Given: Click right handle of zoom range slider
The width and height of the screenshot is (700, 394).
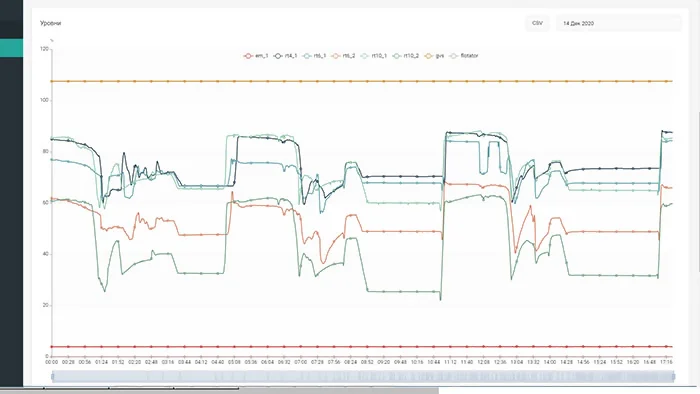Looking at the screenshot, I should point(673,377).
